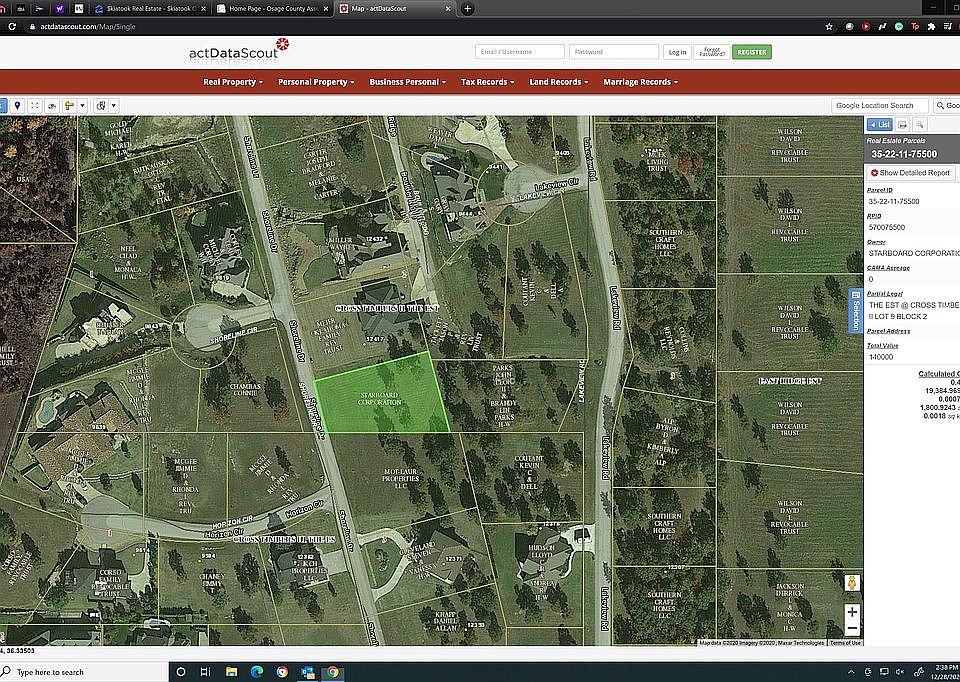
Task: Zoom out with the map minus button
Action: click(x=852, y=628)
